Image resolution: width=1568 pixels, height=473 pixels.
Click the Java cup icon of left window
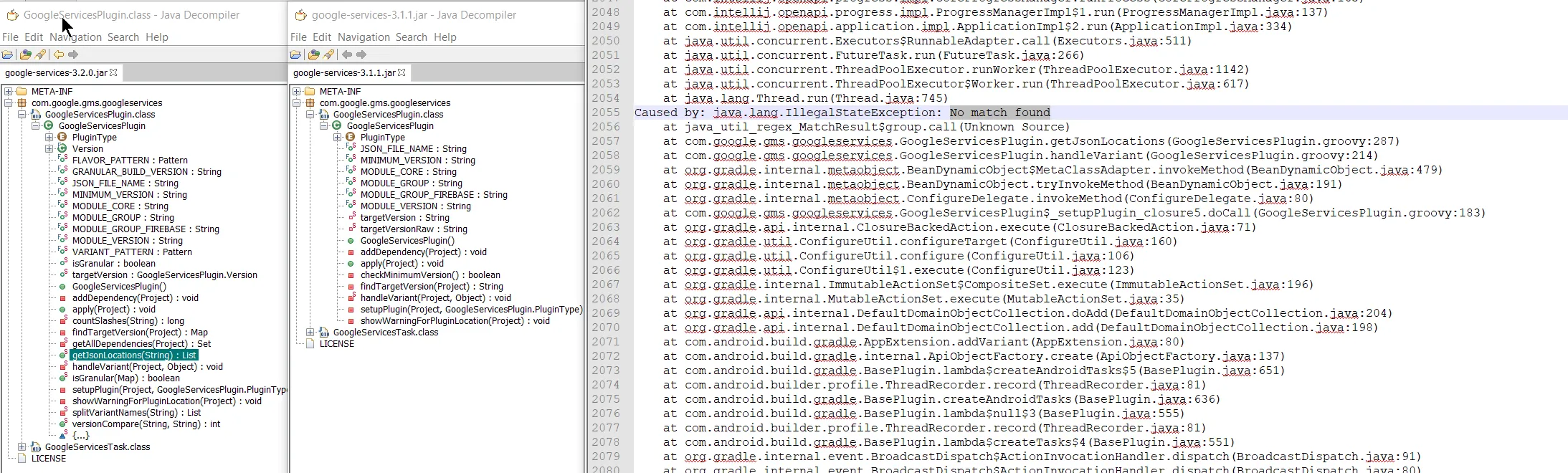12,14
